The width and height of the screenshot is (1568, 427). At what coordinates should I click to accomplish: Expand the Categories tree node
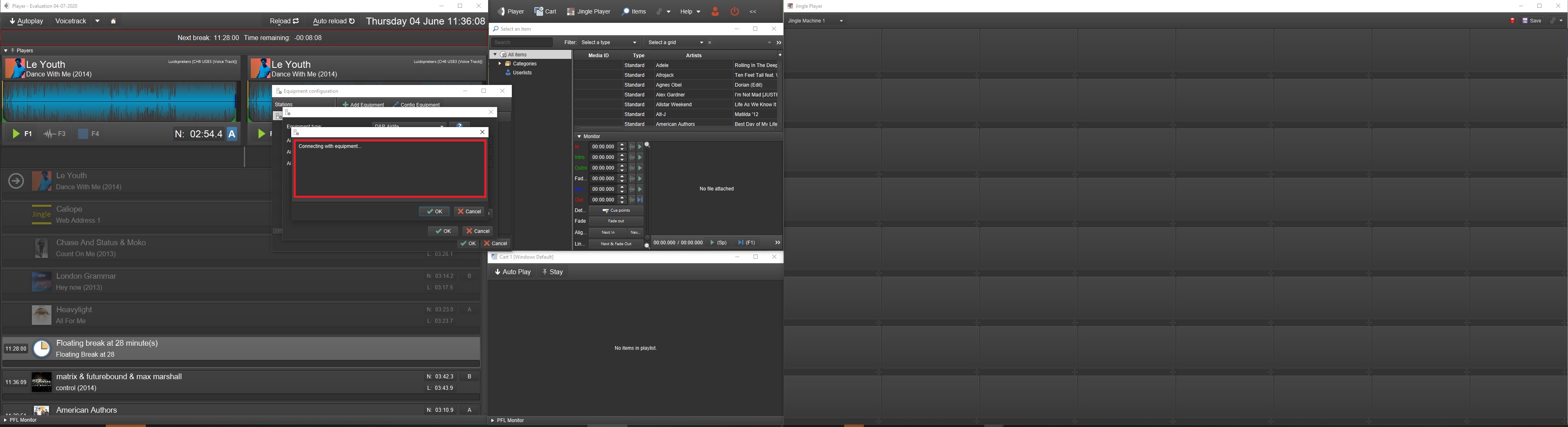tap(500, 64)
